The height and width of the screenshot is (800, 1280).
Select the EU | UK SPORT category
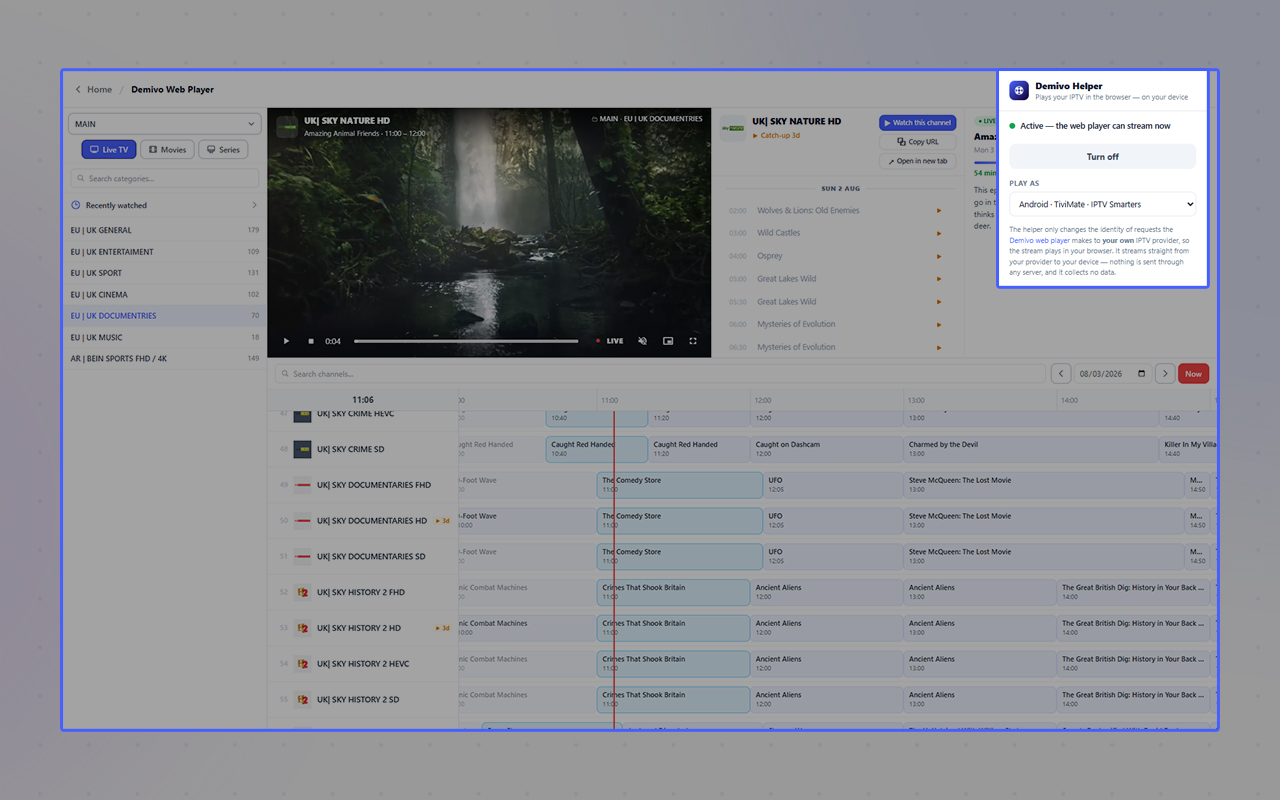tap(165, 273)
